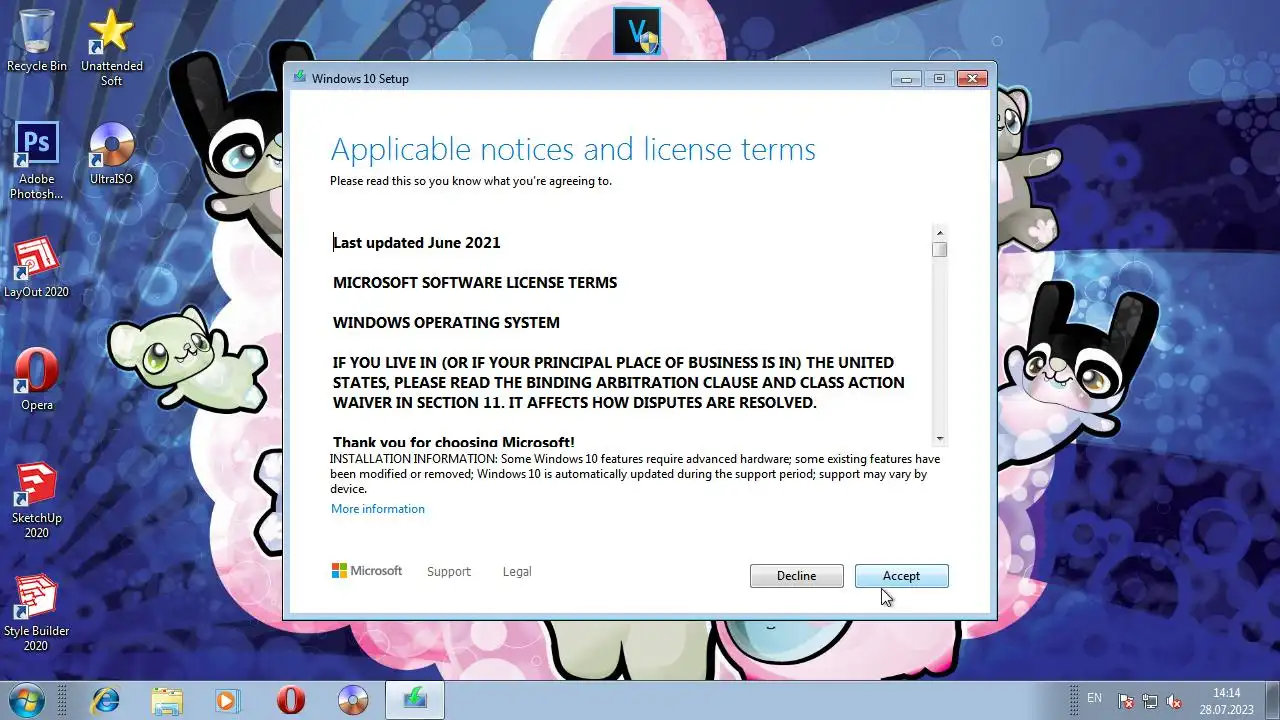Viewport: 1280px width, 720px height.
Task: Accept the license terms
Action: tap(901, 576)
